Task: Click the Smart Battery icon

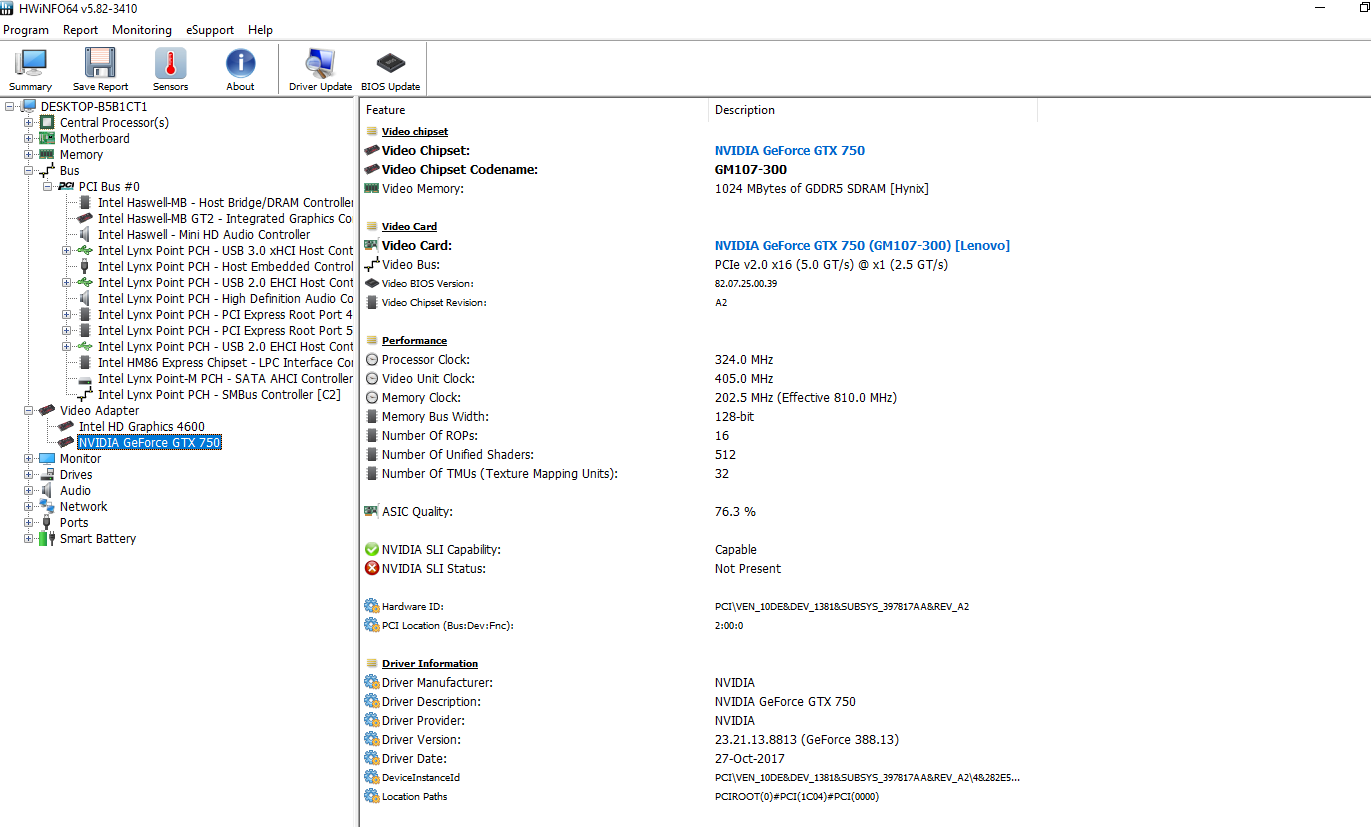Action: (47, 538)
